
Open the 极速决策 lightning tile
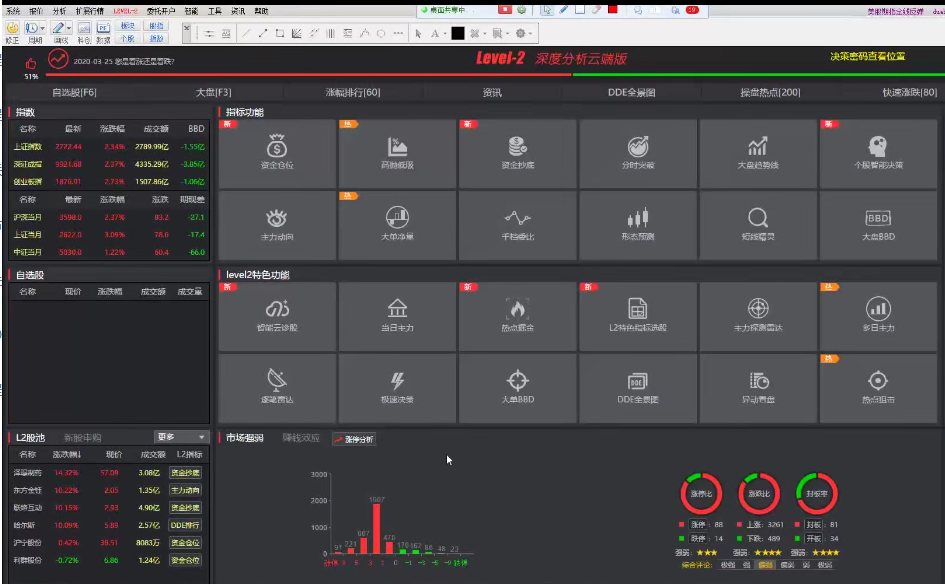coord(397,388)
